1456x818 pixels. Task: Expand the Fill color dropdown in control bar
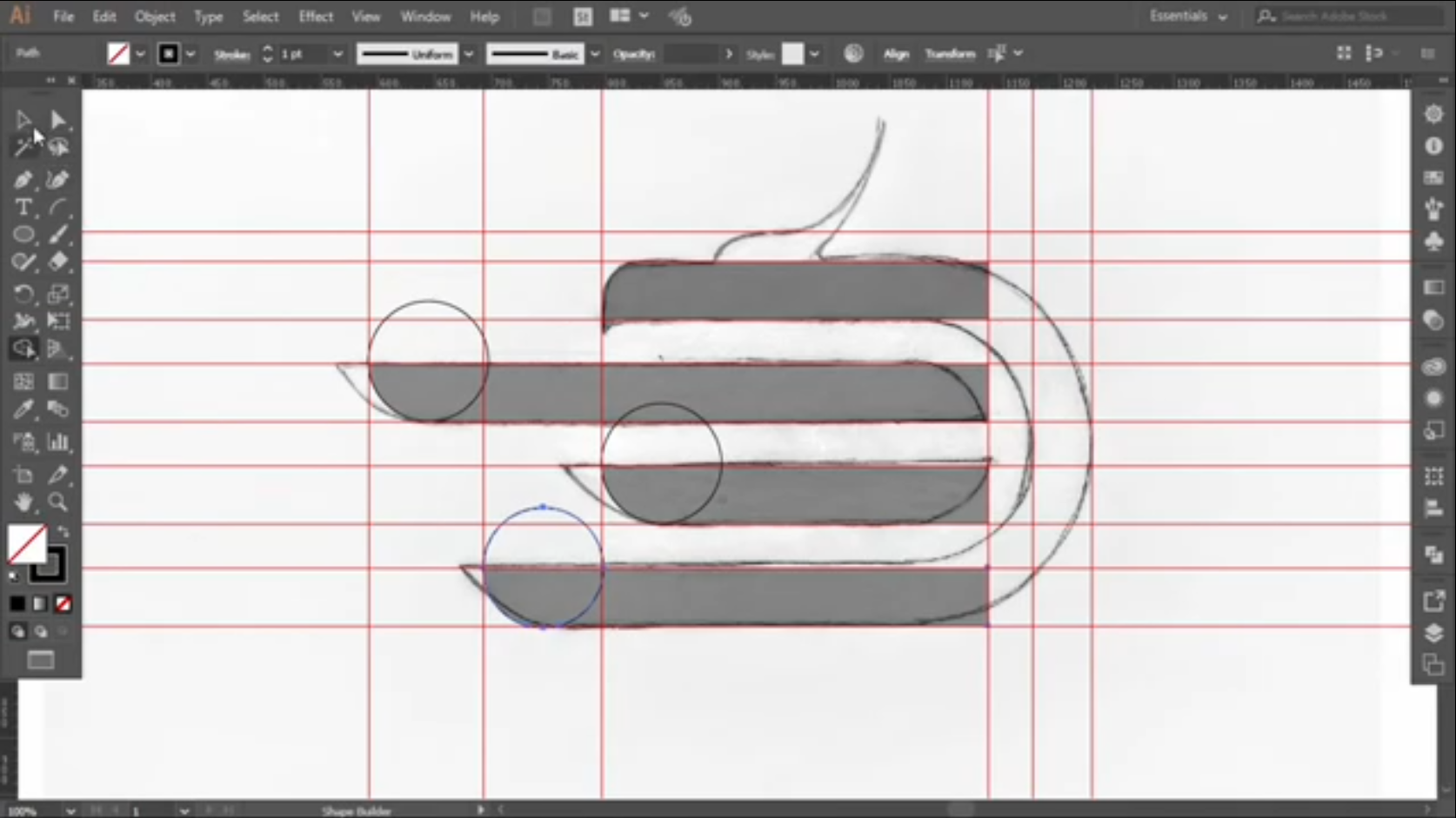139,54
